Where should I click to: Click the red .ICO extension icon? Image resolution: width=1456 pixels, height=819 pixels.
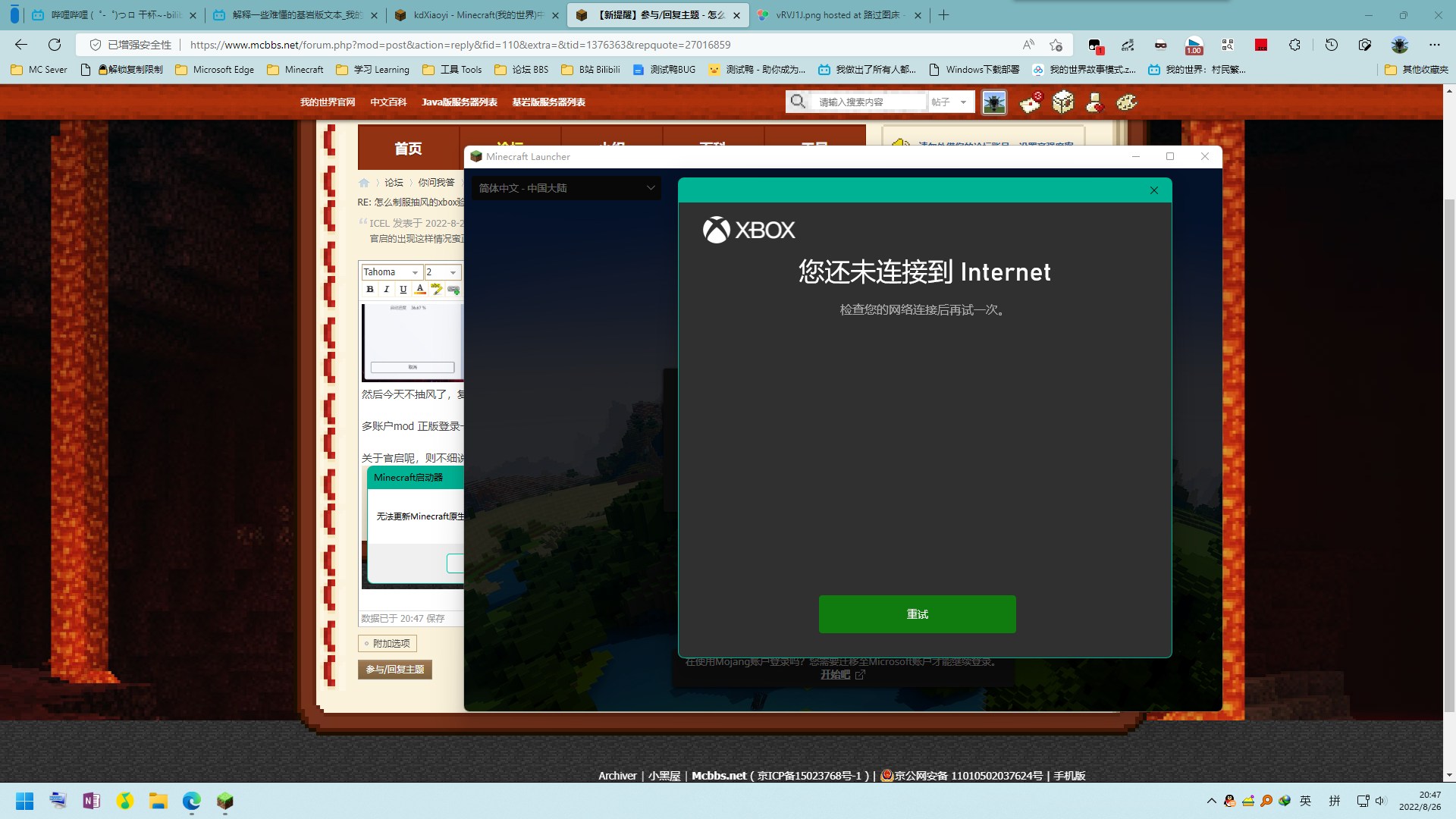(1261, 45)
